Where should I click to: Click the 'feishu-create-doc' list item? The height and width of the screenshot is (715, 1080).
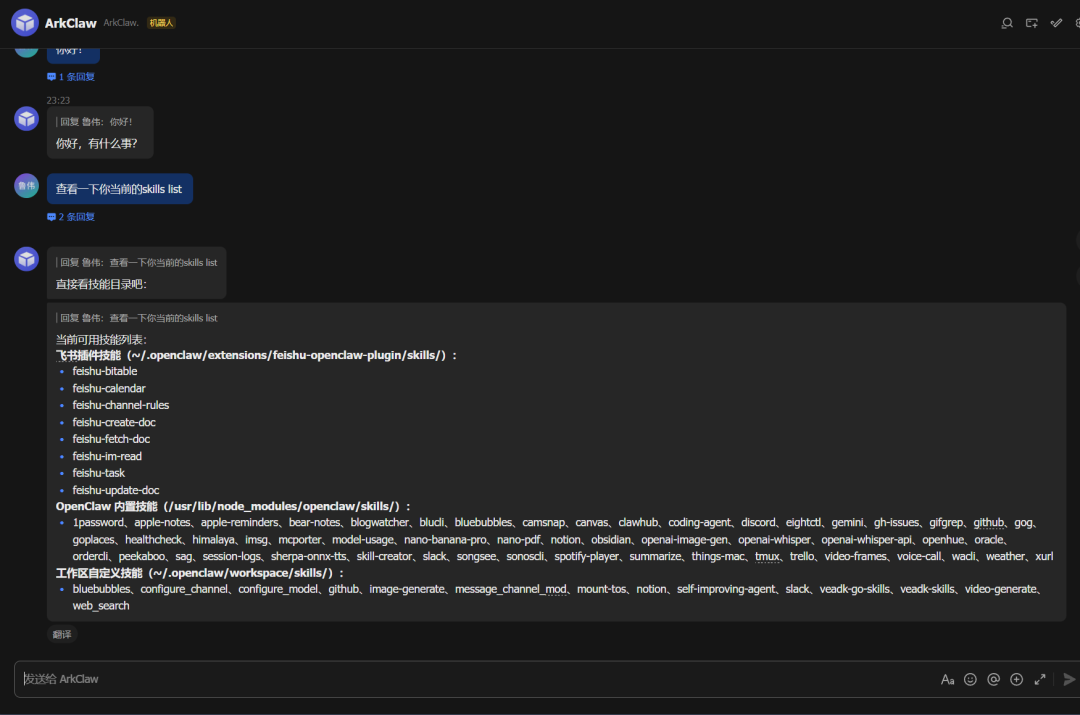[114, 422]
